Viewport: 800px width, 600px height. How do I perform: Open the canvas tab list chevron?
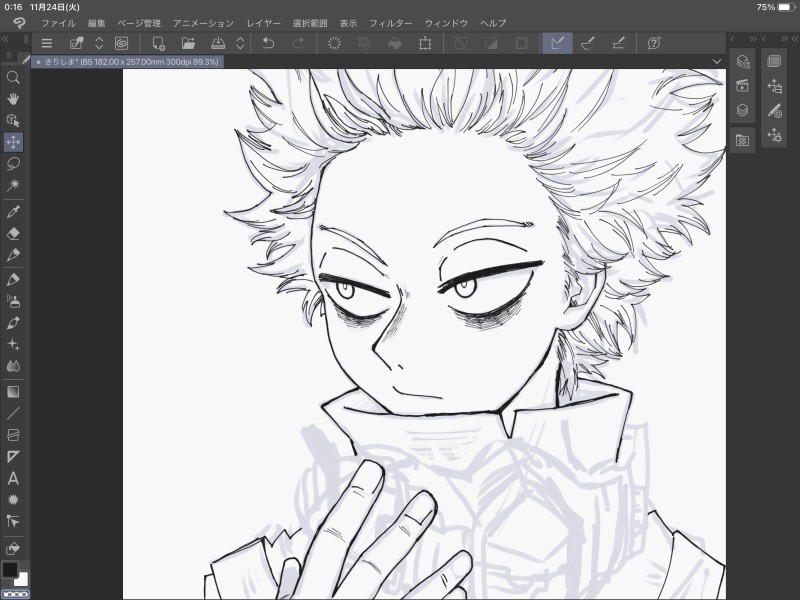pos(717,62)
